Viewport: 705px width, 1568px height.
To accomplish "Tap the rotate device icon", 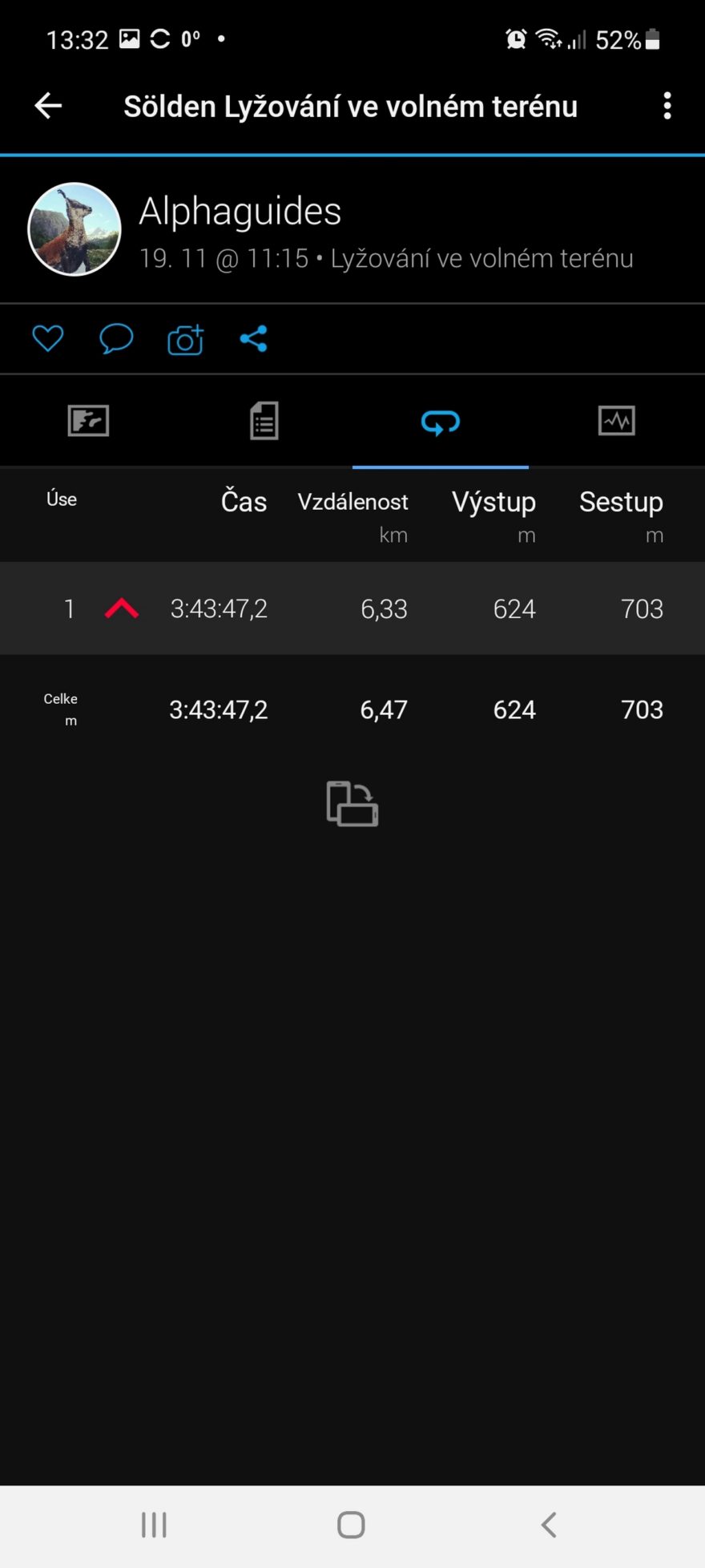I will point(352,803).
